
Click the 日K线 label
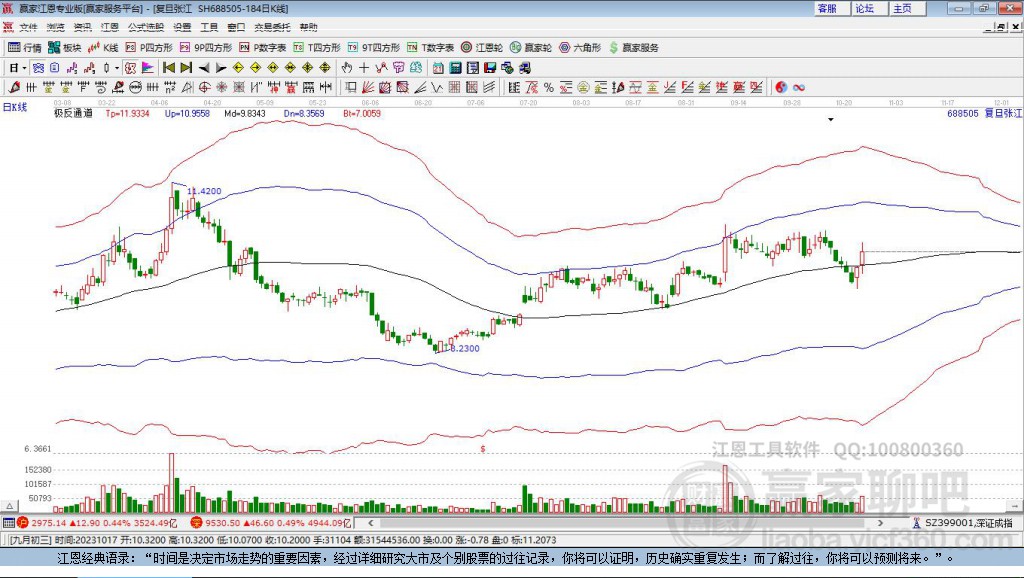coord(15,108)
